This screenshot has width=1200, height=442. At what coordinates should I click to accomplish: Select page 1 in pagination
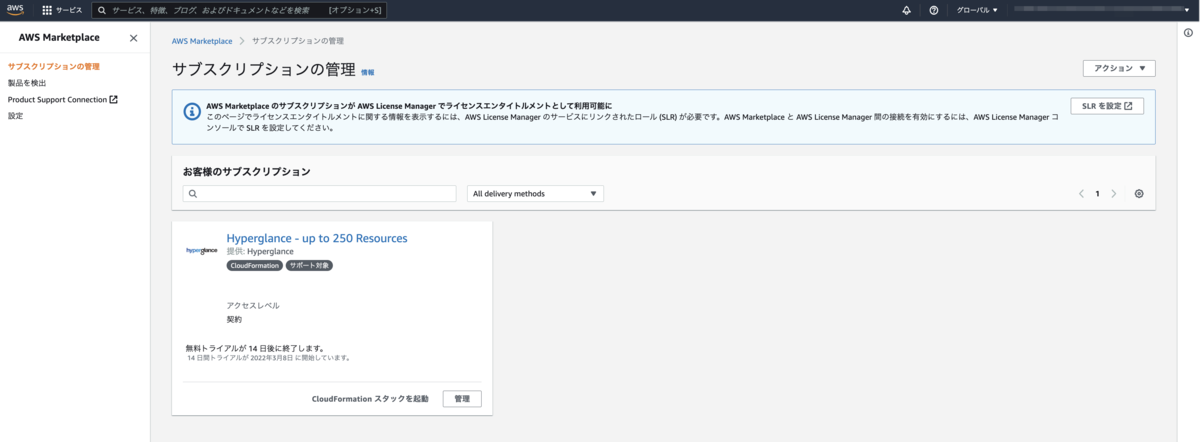click(x=1097, y=194)
